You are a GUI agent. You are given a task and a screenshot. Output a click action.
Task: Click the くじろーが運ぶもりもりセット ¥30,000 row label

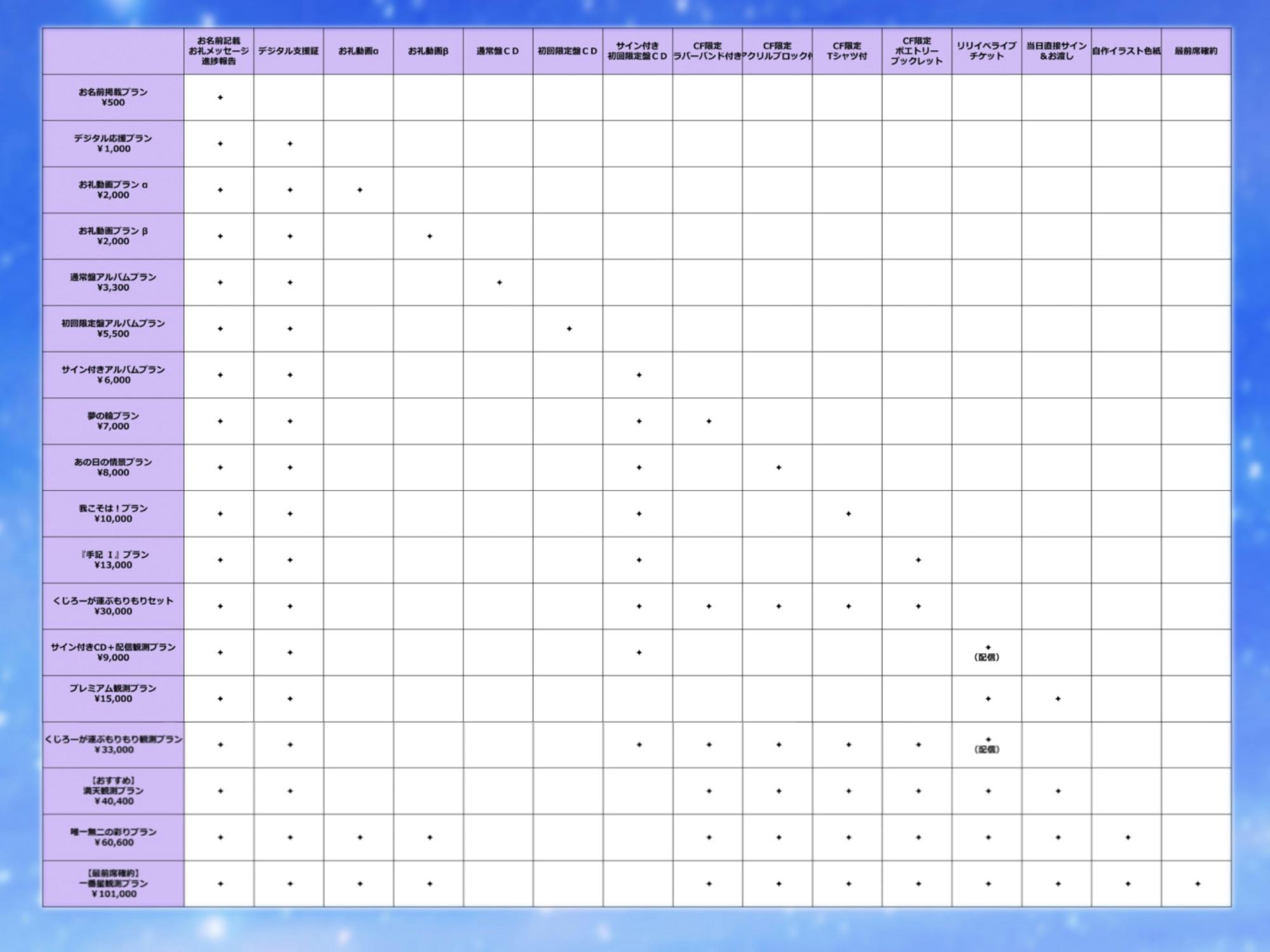click(113, 606)
